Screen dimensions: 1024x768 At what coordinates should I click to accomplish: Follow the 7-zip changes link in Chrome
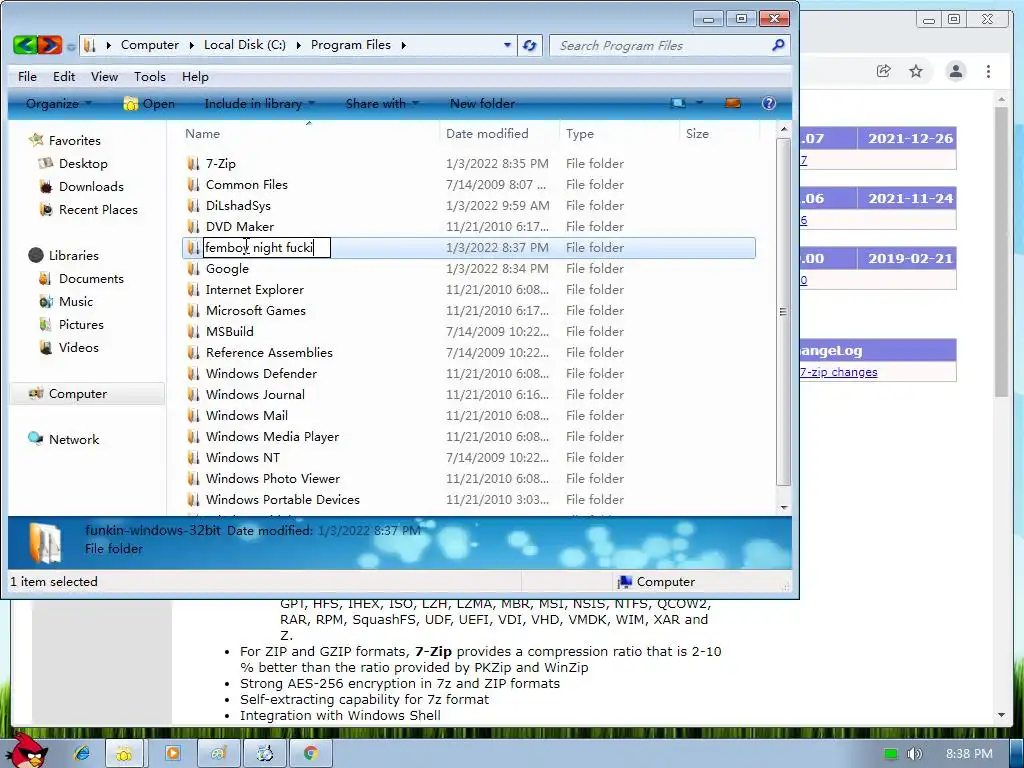839,372
